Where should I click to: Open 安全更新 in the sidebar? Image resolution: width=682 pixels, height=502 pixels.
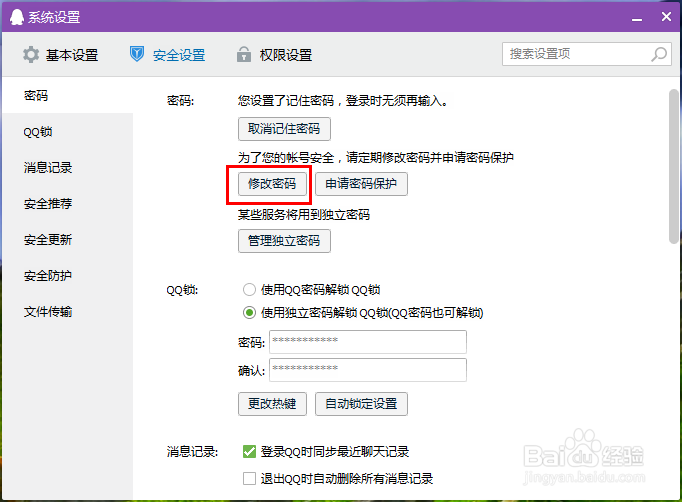pyautogui.click(x=67, y=239)
